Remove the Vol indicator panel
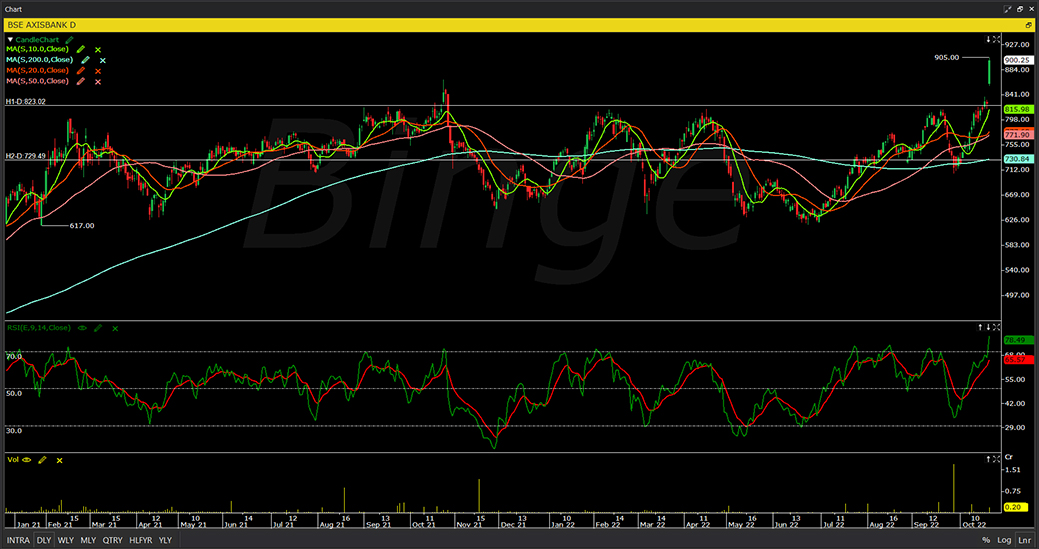The height and width of the screenshot is (549, 1039). (60, 460)
